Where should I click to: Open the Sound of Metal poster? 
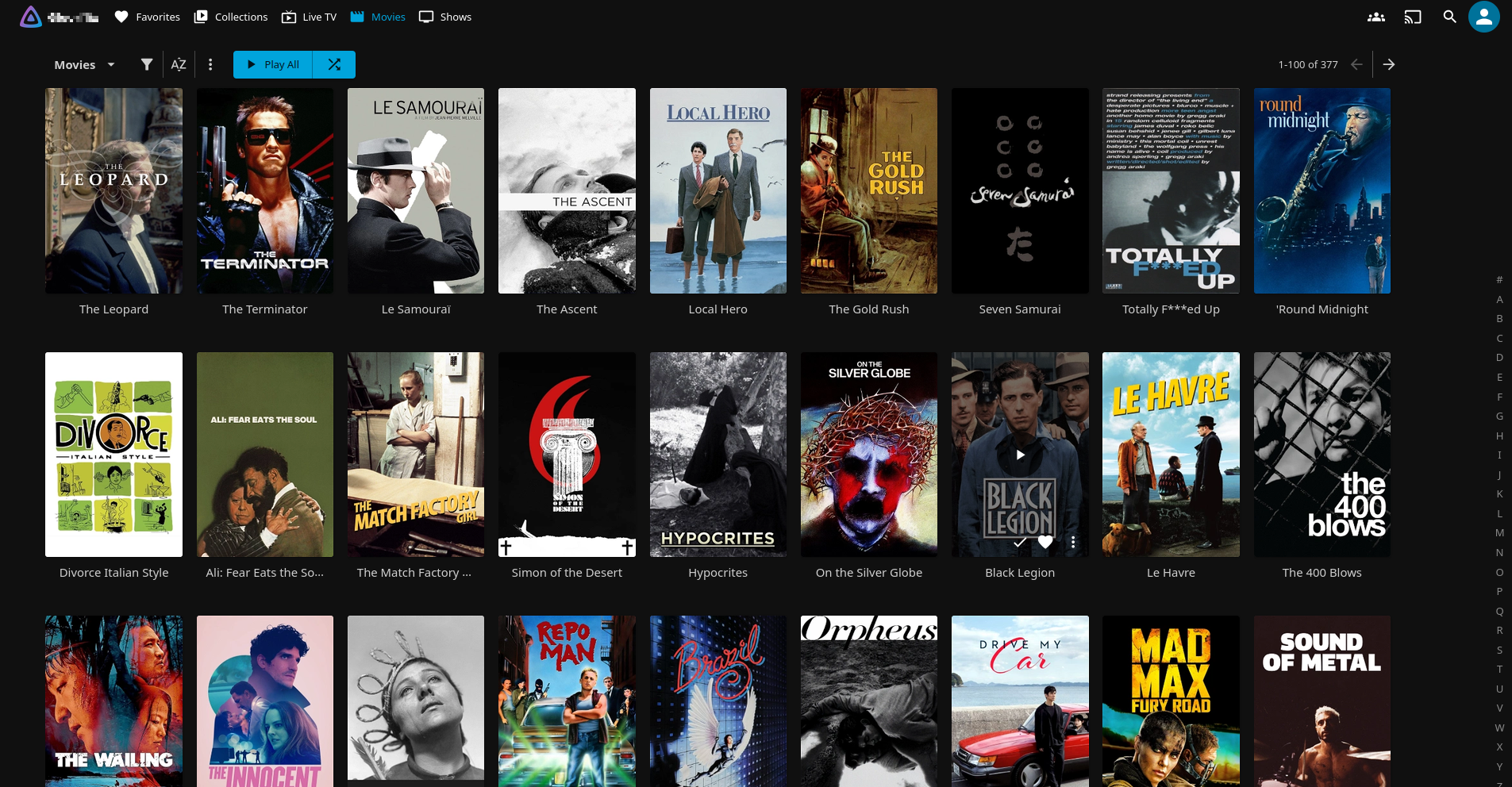point(1322,701)
